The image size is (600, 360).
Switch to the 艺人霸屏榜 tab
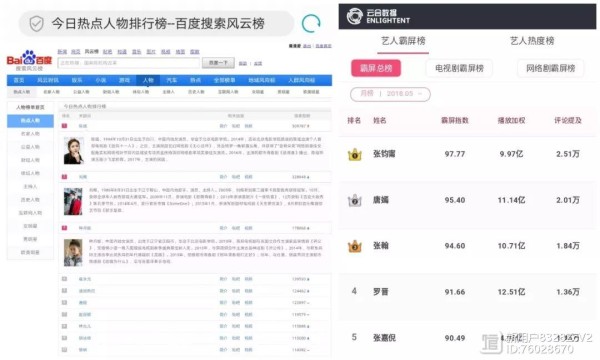403,41
